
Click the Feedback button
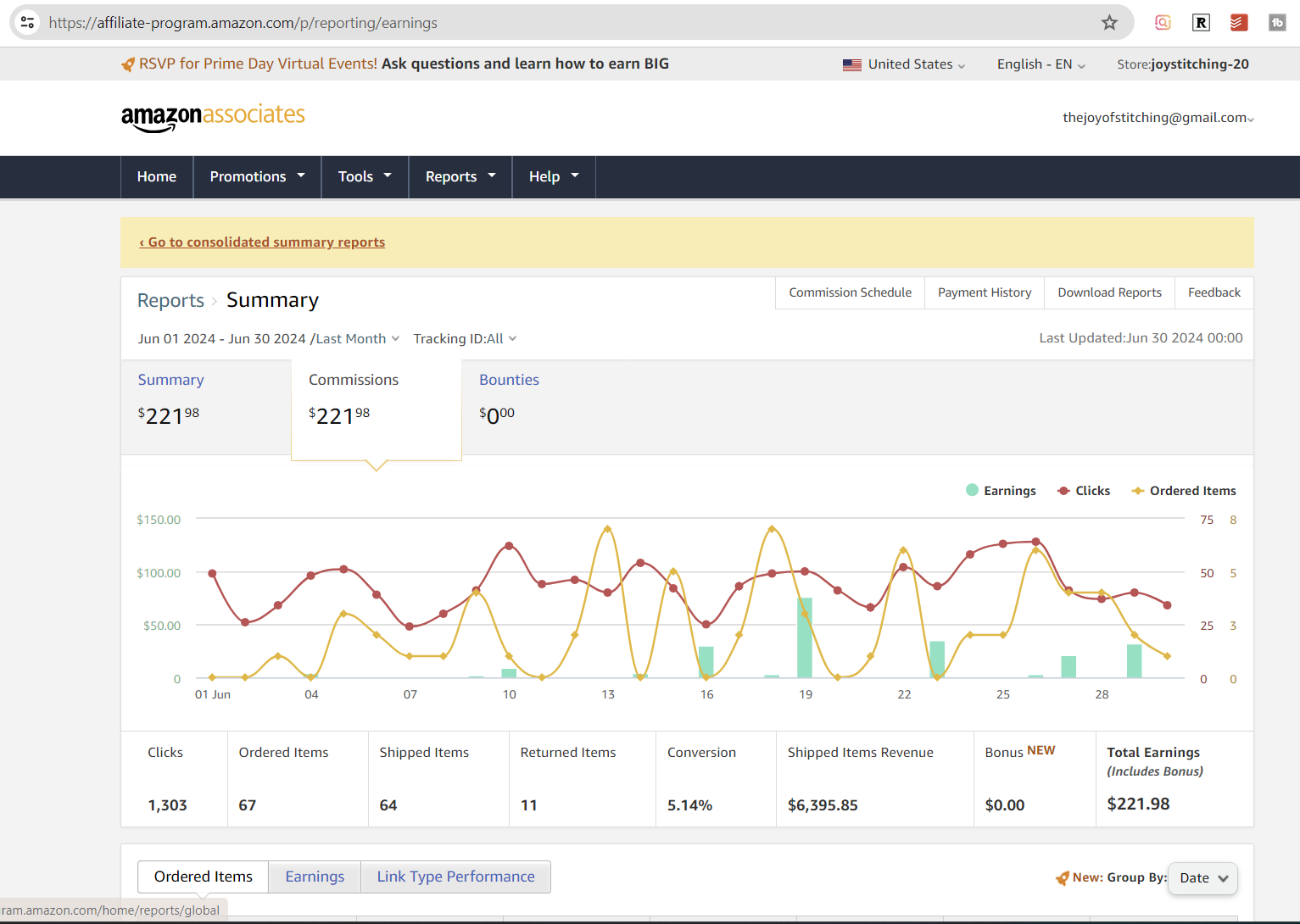[1214, 292]
